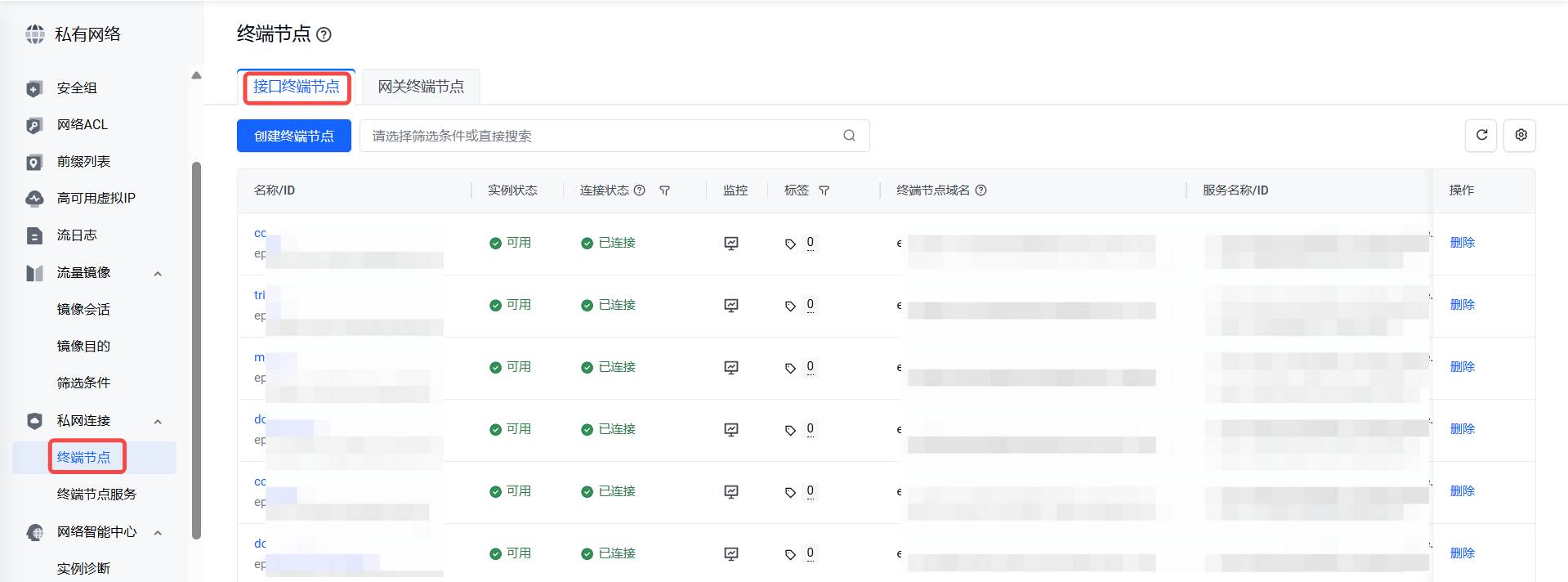Switch to the 接口终端节点 tab
The image size is (1568, 582).
pos(297,87)
